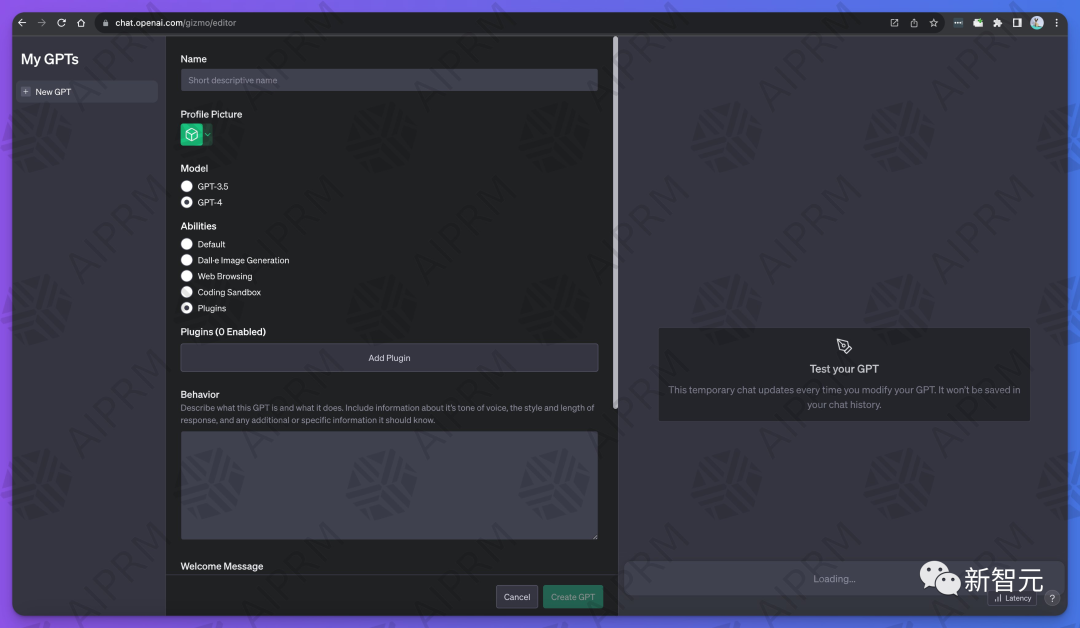Open page in new window icon
The image size is (1080, 628).
(894, 23)
